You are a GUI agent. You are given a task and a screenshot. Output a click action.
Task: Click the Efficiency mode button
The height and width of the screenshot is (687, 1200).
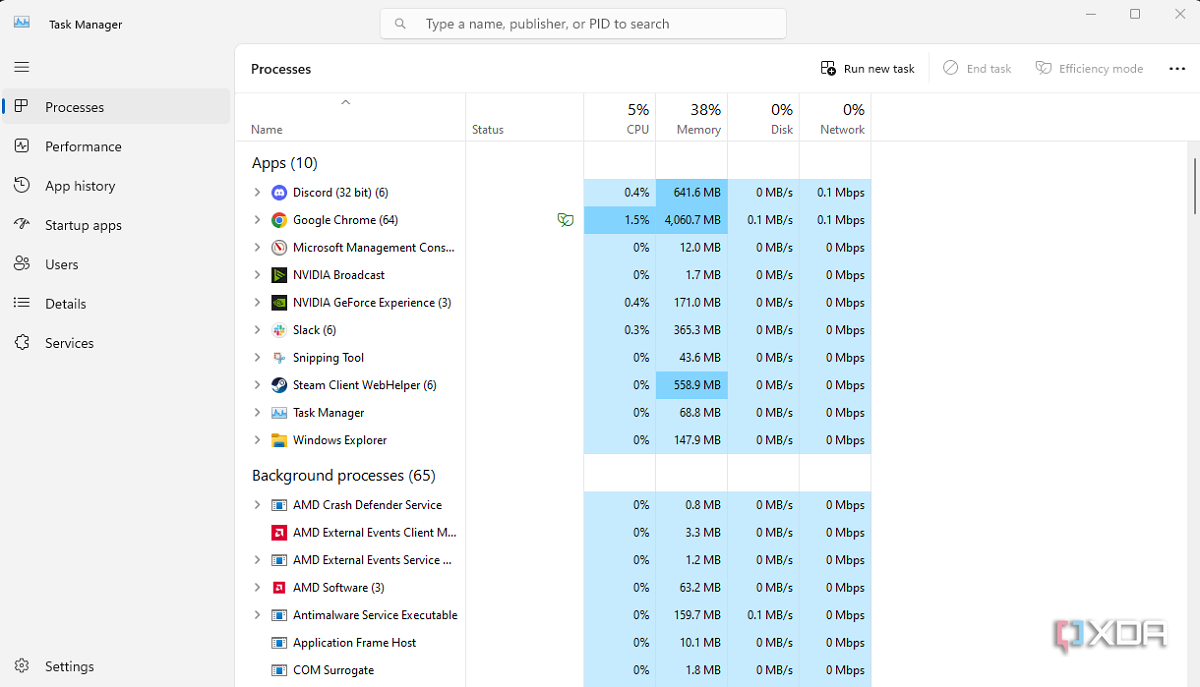tap(1089, 68)
